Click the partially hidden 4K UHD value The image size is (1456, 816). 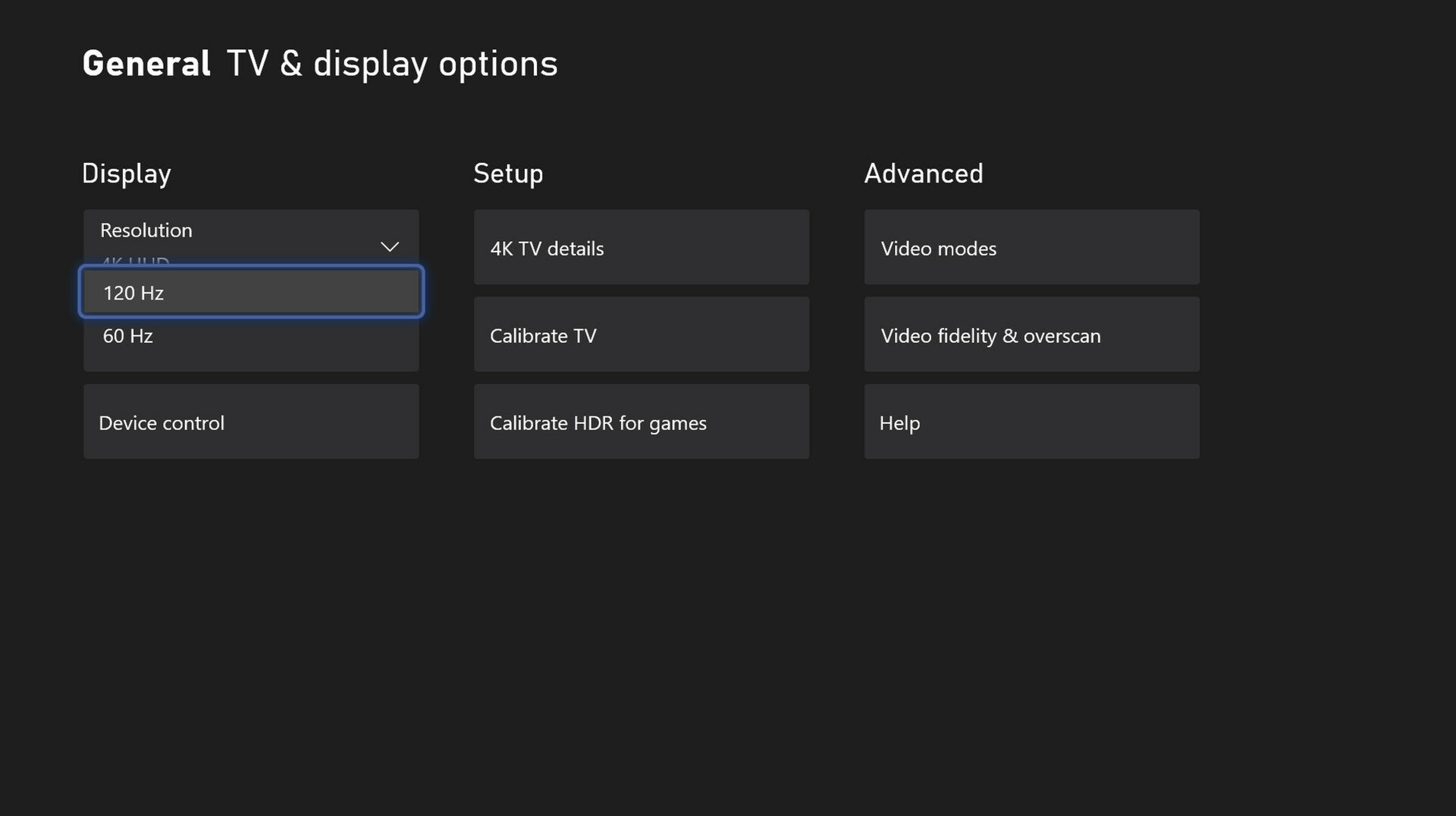135,262
